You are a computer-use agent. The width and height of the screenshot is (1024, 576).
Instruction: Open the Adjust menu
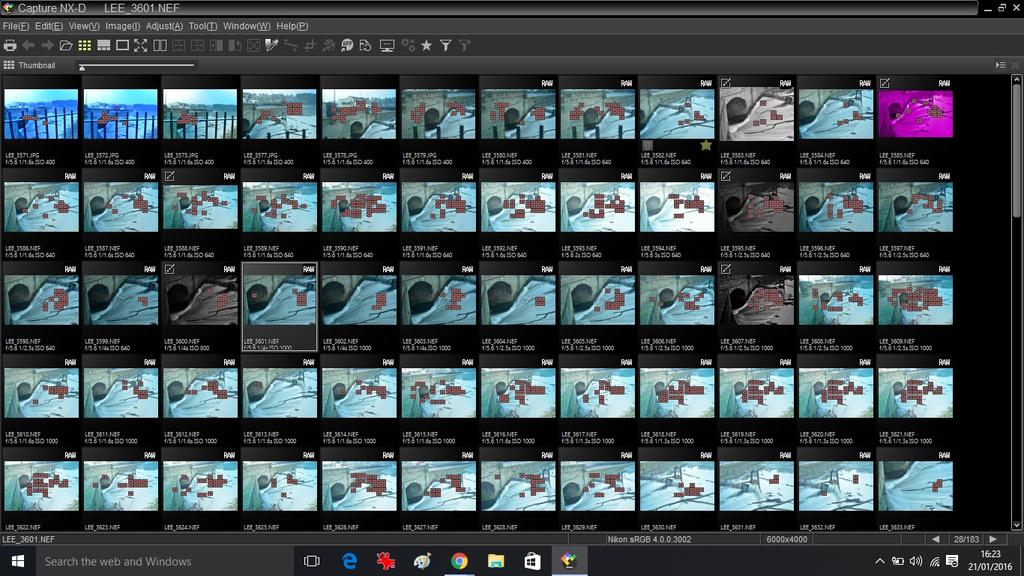click(164, 26)
